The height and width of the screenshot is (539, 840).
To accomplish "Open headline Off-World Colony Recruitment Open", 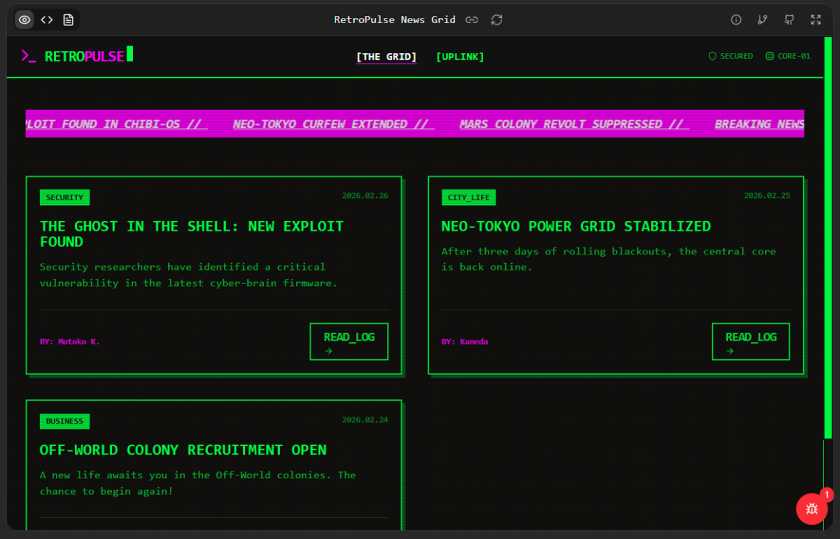I will pos(183,450).
